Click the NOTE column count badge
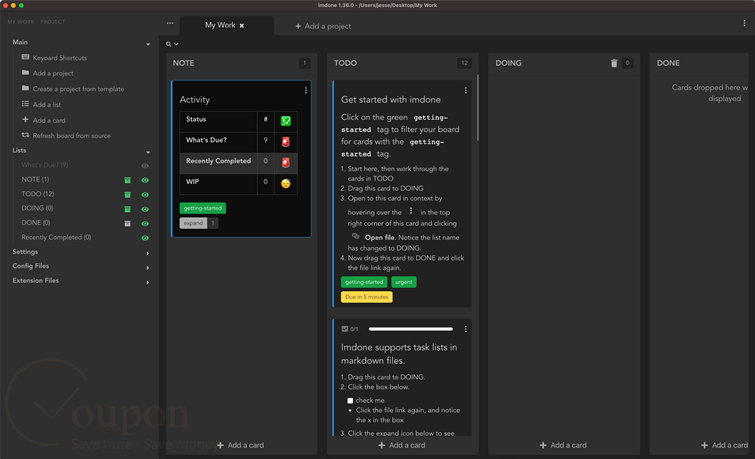Screen dimensions: 755x459 [x=304, y=63]
